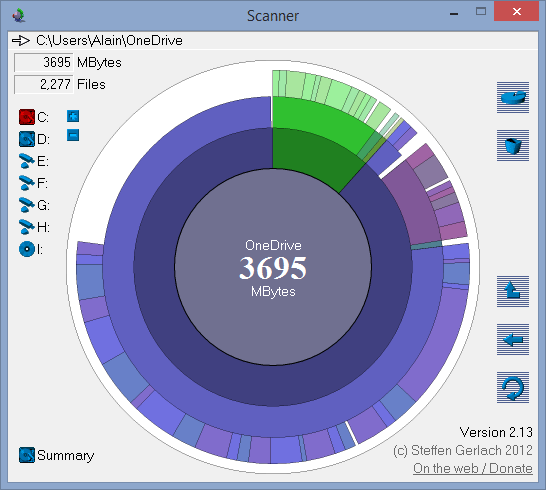The width and height of the screenshot is (546, 490).
Task: Click the (c) Steffen Gerlach 2012 text
Action: tap(463, 450)
